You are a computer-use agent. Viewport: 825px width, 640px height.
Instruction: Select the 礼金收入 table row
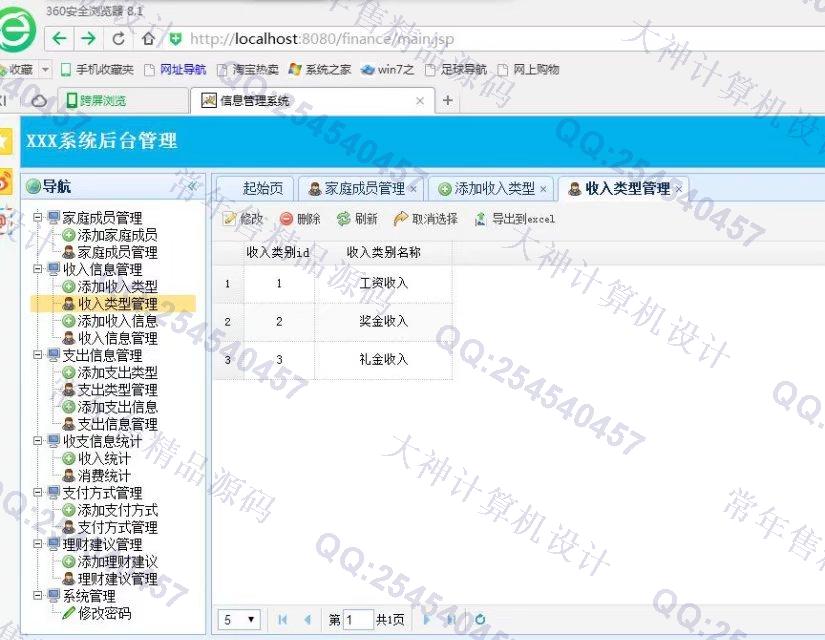pos(333,360)
